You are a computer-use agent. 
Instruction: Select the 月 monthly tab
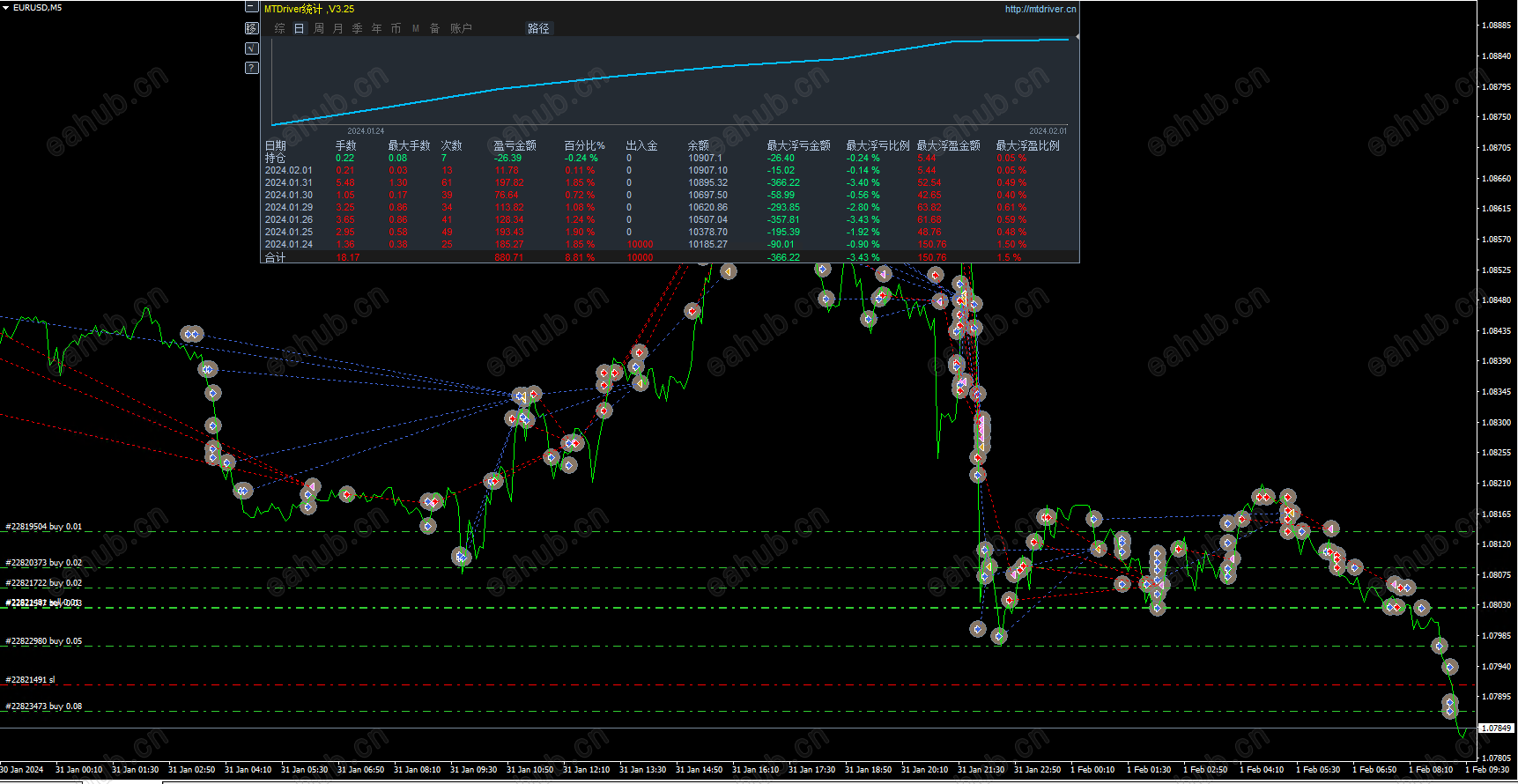(x=338, y=28)
